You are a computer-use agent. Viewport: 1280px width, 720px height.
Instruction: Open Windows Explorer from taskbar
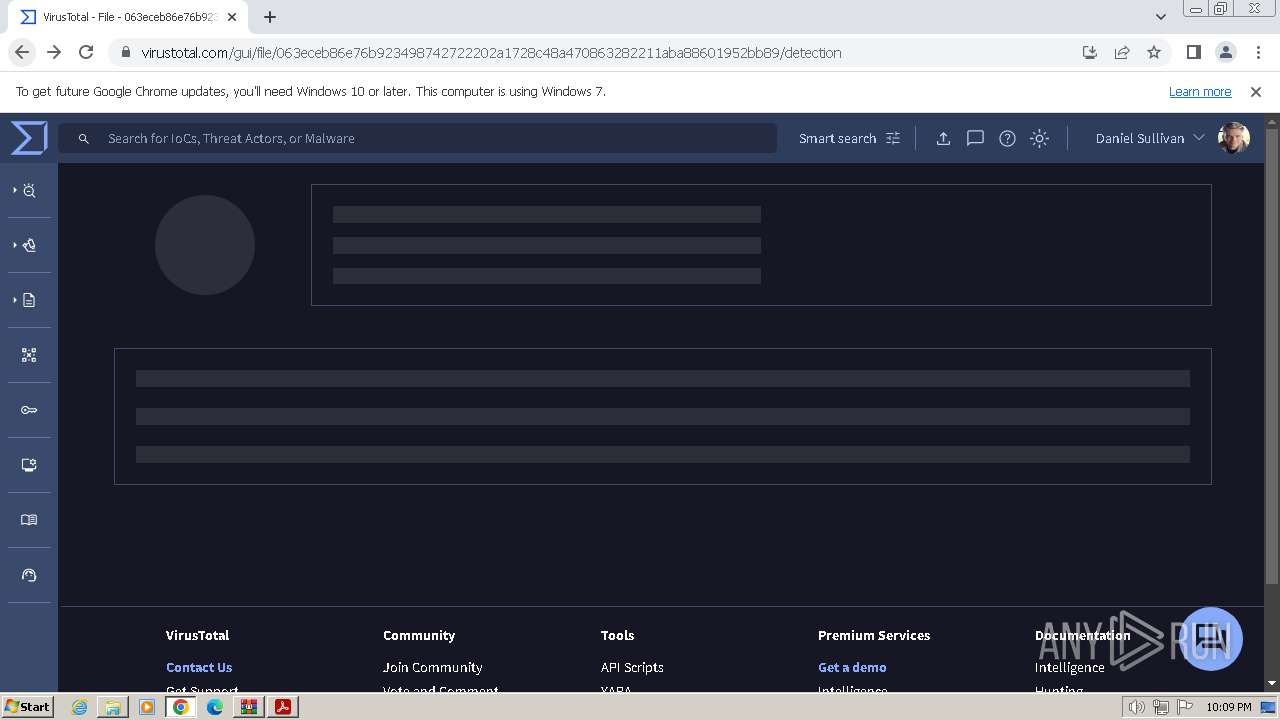[x=113, y=706]
